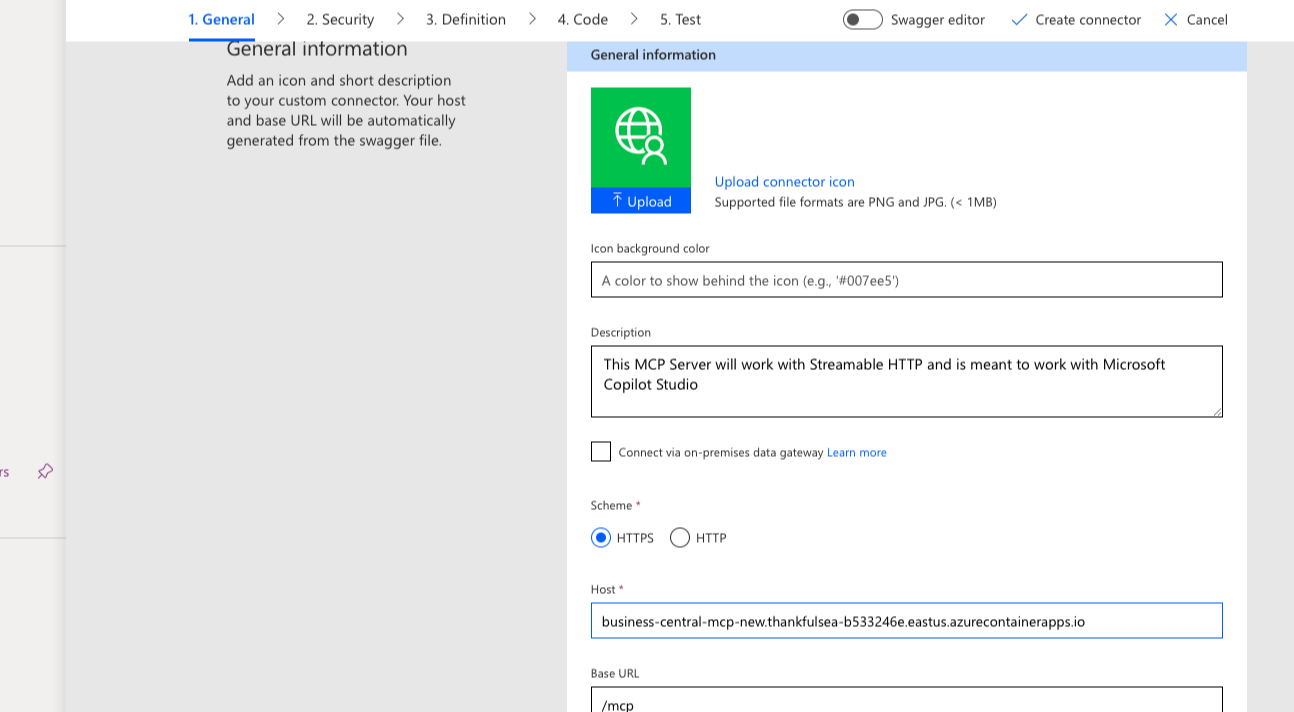Switch to the Definition step
Image resolution: width=1294 pixels, height=712 pixels.
[466, 18]
